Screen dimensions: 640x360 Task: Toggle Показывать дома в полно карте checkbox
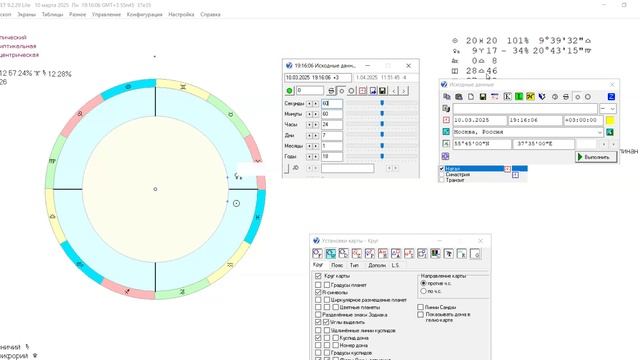[x=420, y=315]
